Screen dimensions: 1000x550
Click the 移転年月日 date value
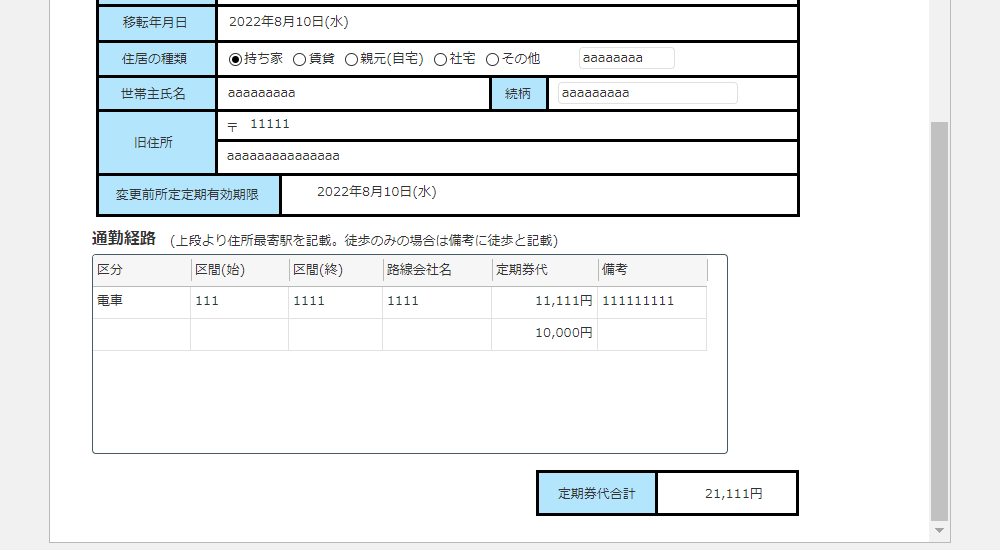289,21
